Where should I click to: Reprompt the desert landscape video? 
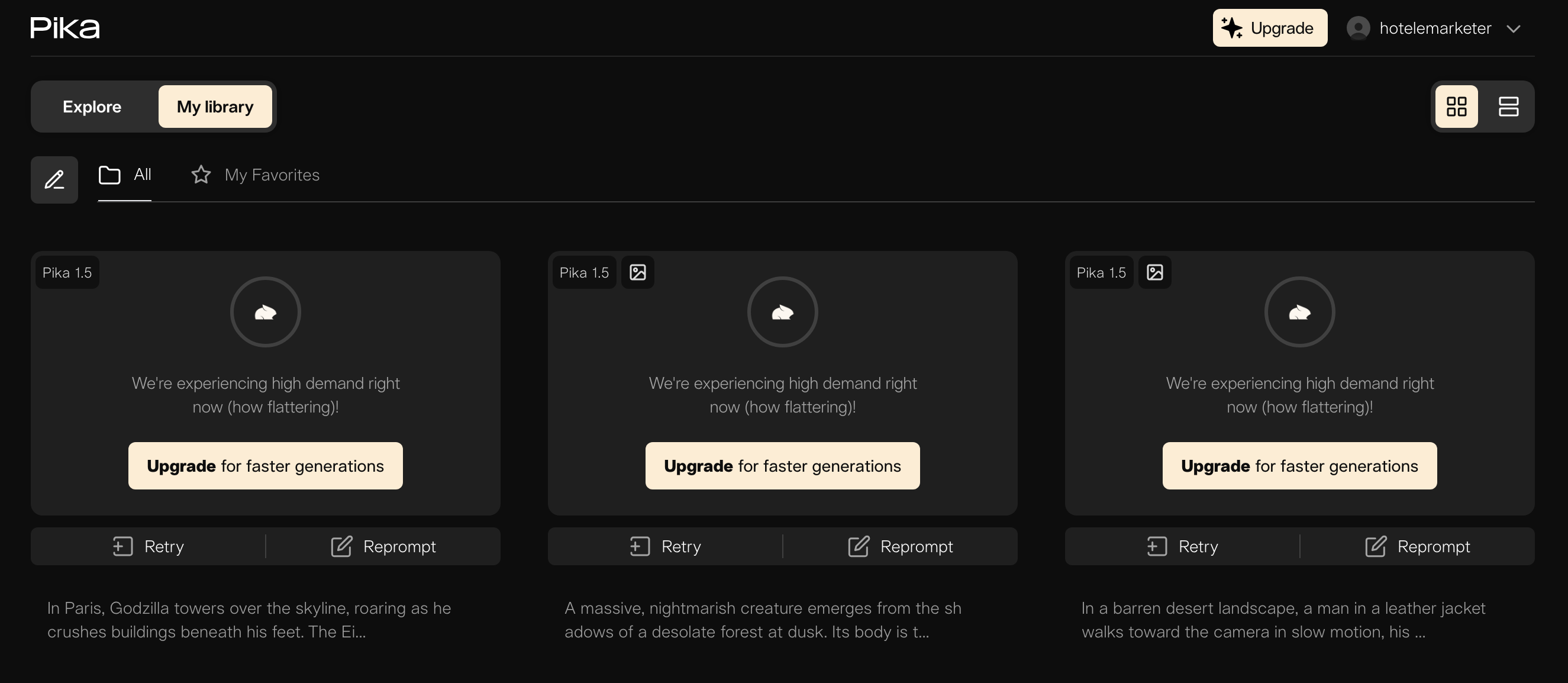(x=1417, y=546)
